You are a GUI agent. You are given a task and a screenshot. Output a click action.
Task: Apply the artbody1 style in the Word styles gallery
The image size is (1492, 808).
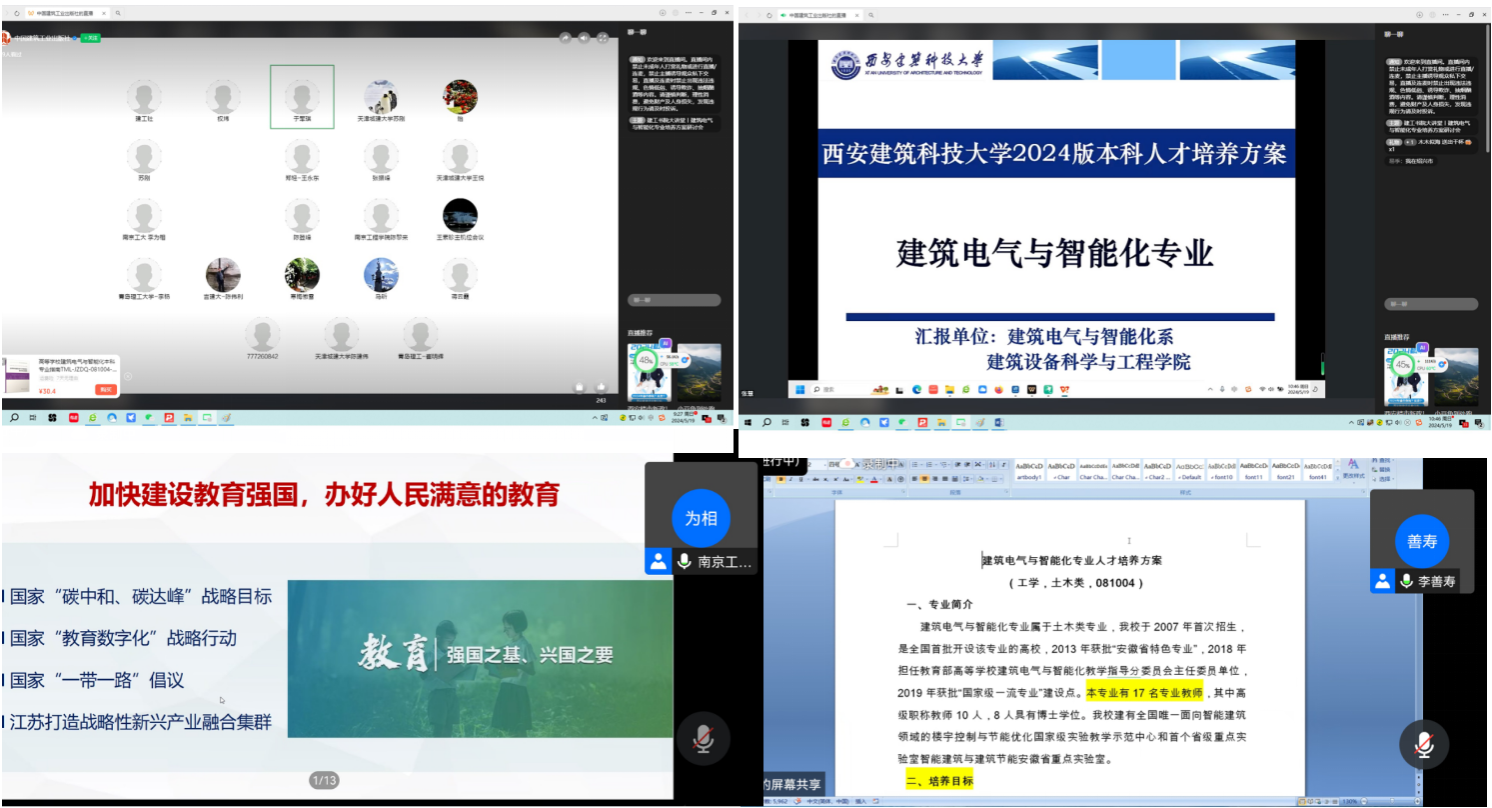pyautogui.click(x=1029, y=470)
